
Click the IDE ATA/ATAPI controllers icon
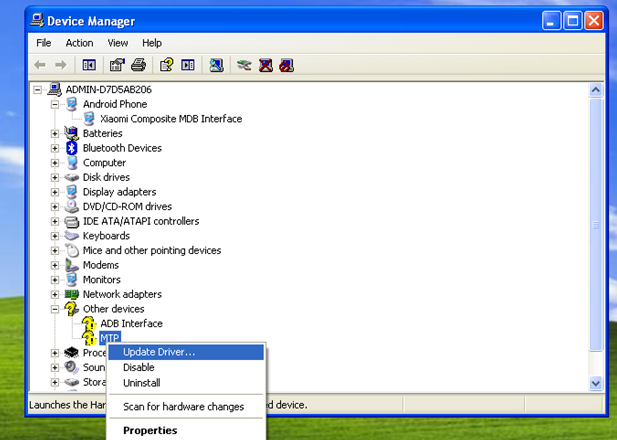tap(72, 222)
